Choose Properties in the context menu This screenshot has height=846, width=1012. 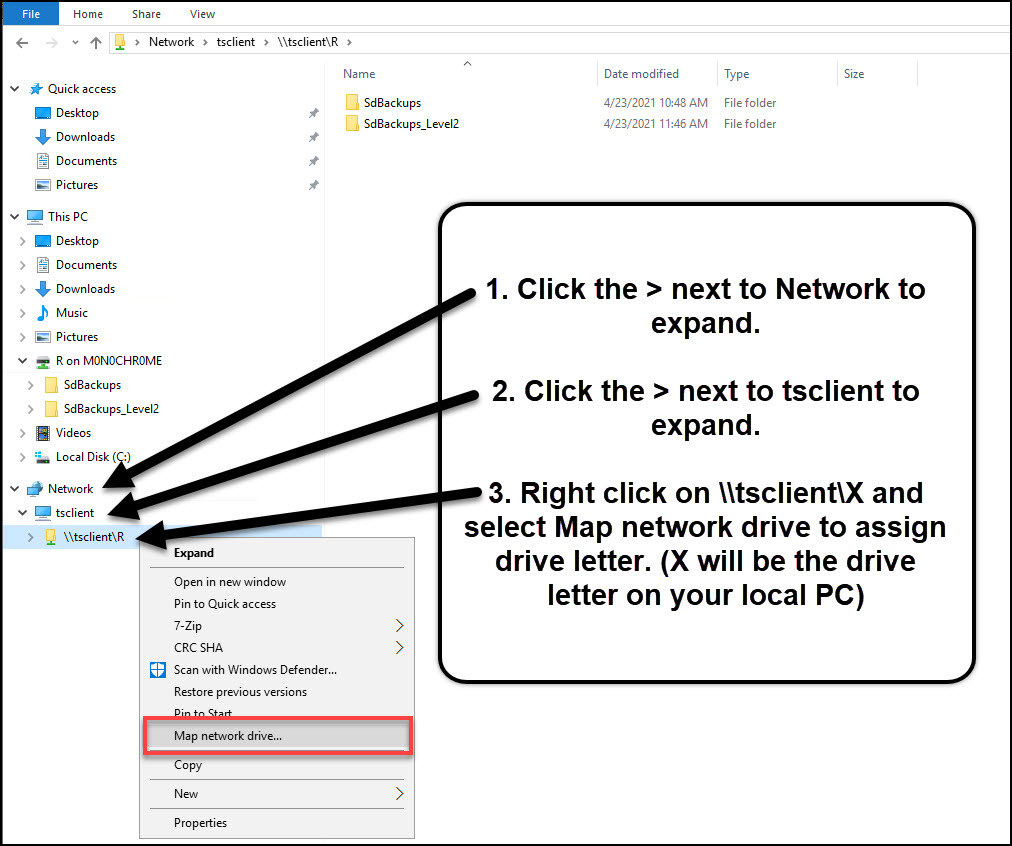tap(200, 823)
